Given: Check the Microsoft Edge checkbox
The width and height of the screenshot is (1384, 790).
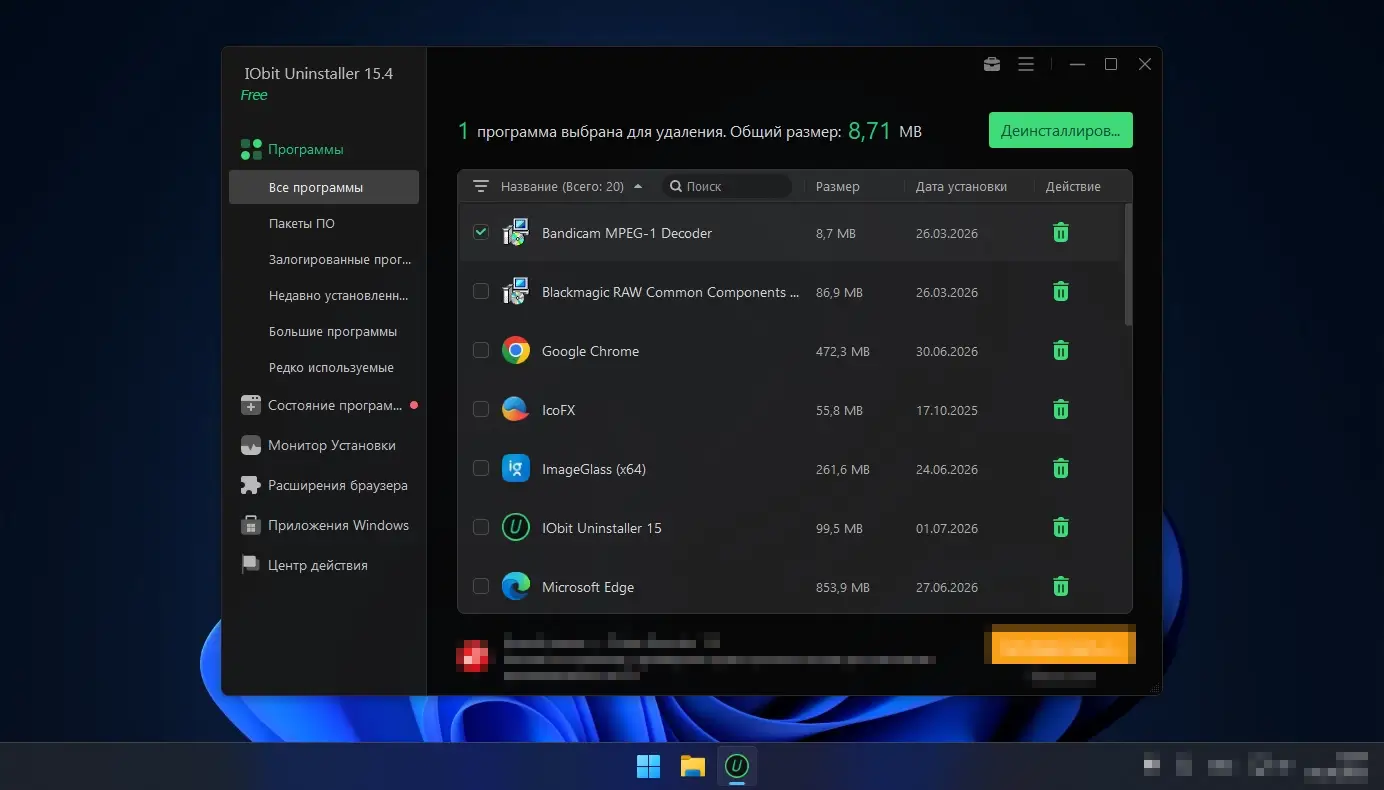Looking at the screenshot, I should 481,586.
